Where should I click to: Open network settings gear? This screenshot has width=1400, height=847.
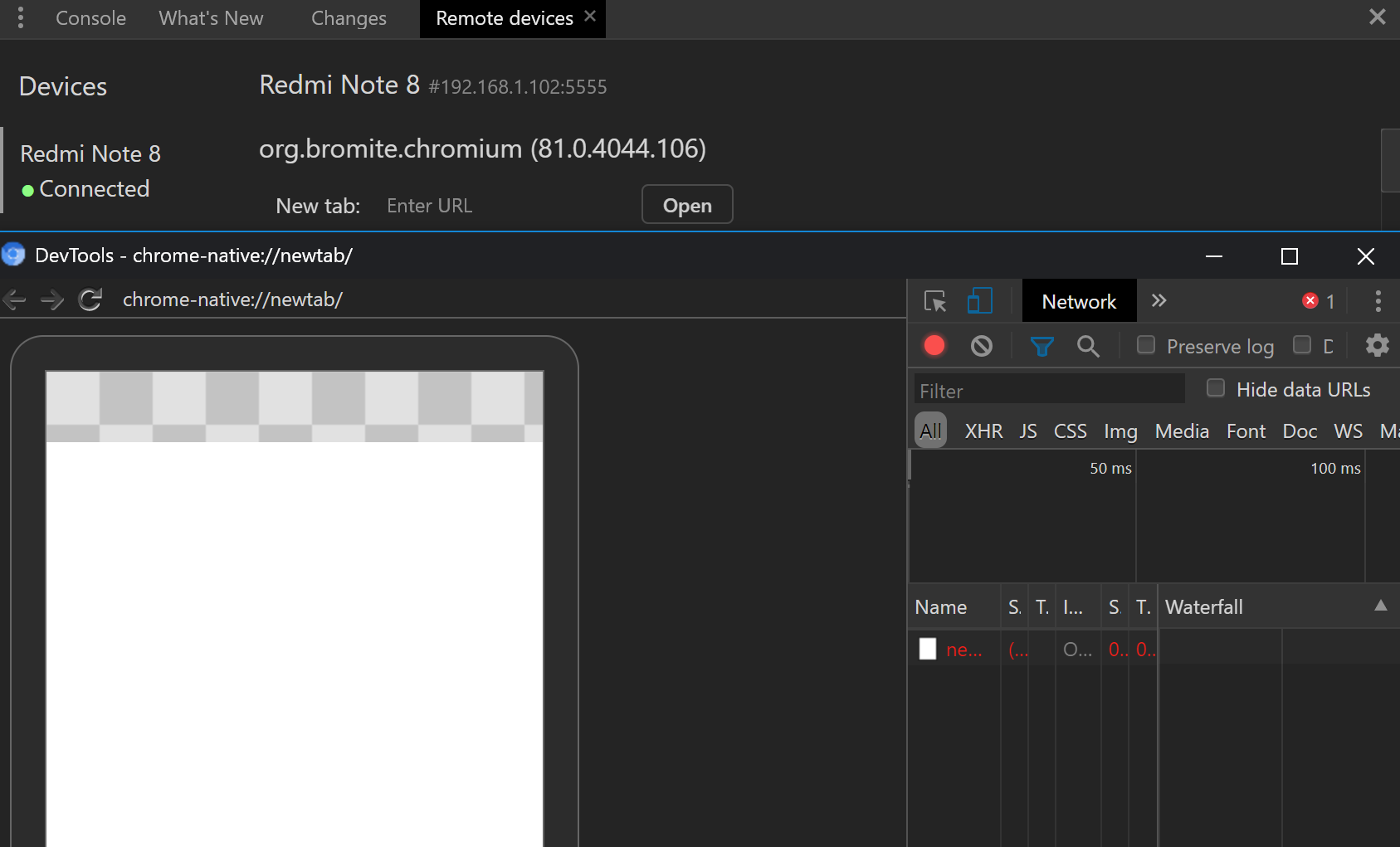pos(1378,345)
